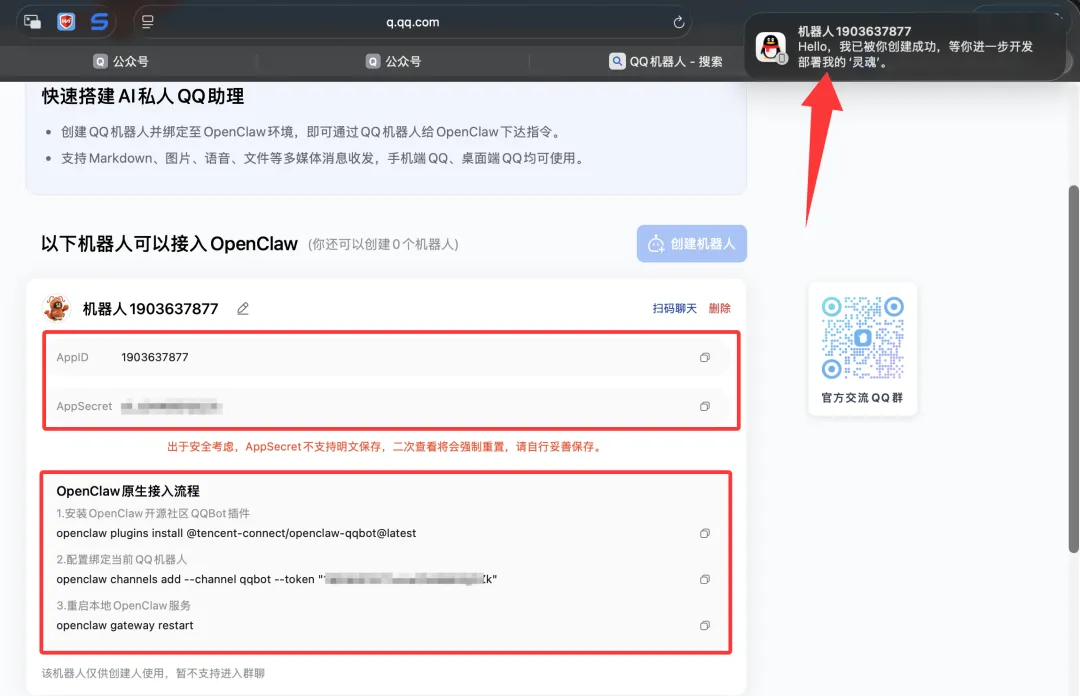Click step 3.重启本地 OpenClaw 服务

(123, 606)
